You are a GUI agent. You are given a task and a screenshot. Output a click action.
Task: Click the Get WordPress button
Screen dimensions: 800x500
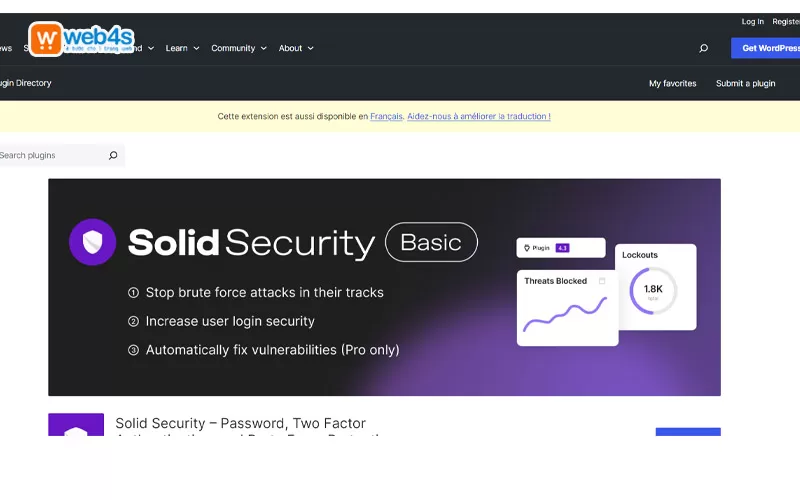tap(768, 48)
